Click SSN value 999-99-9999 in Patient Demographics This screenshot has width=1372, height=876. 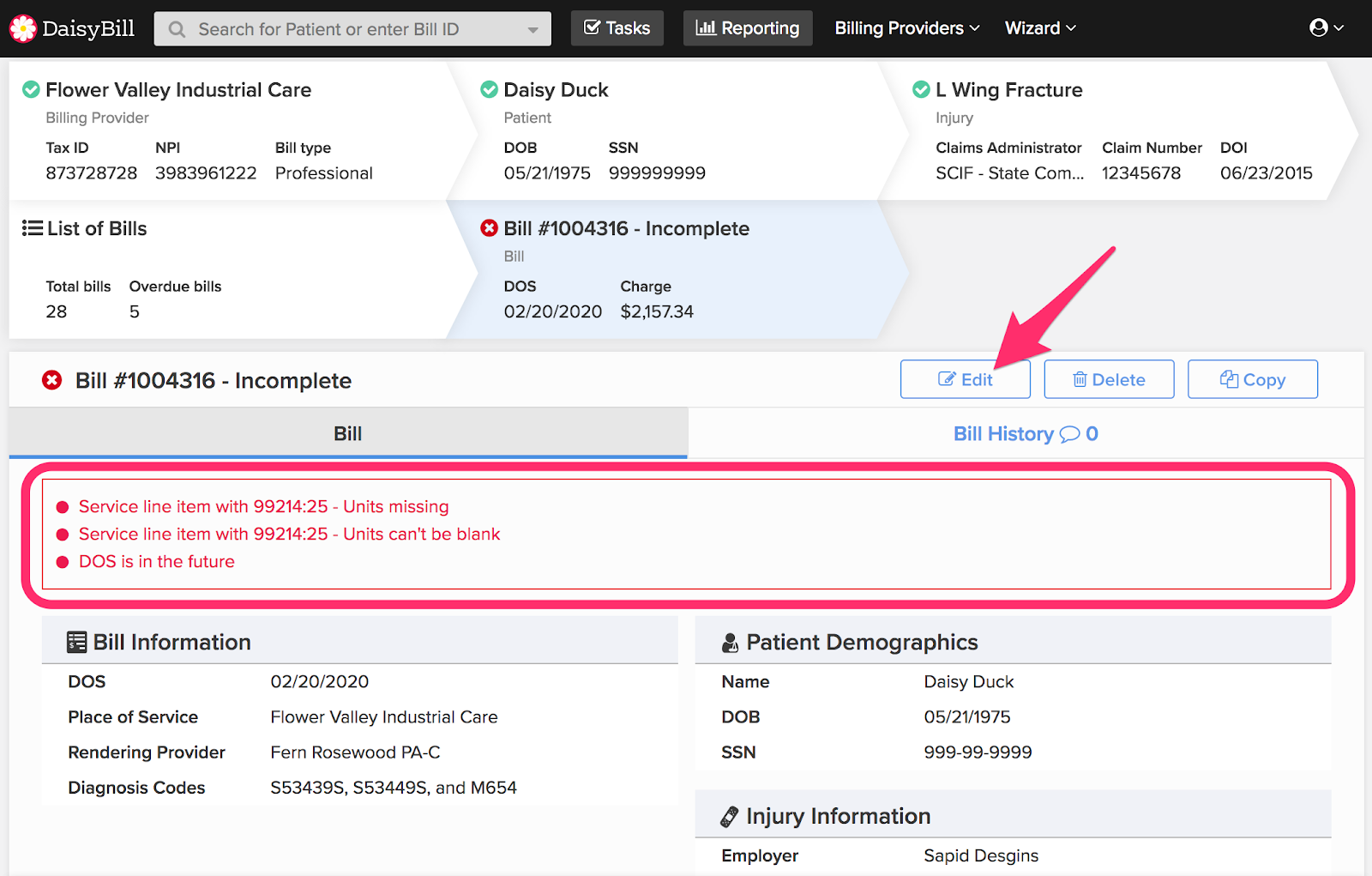pos(978,752)
